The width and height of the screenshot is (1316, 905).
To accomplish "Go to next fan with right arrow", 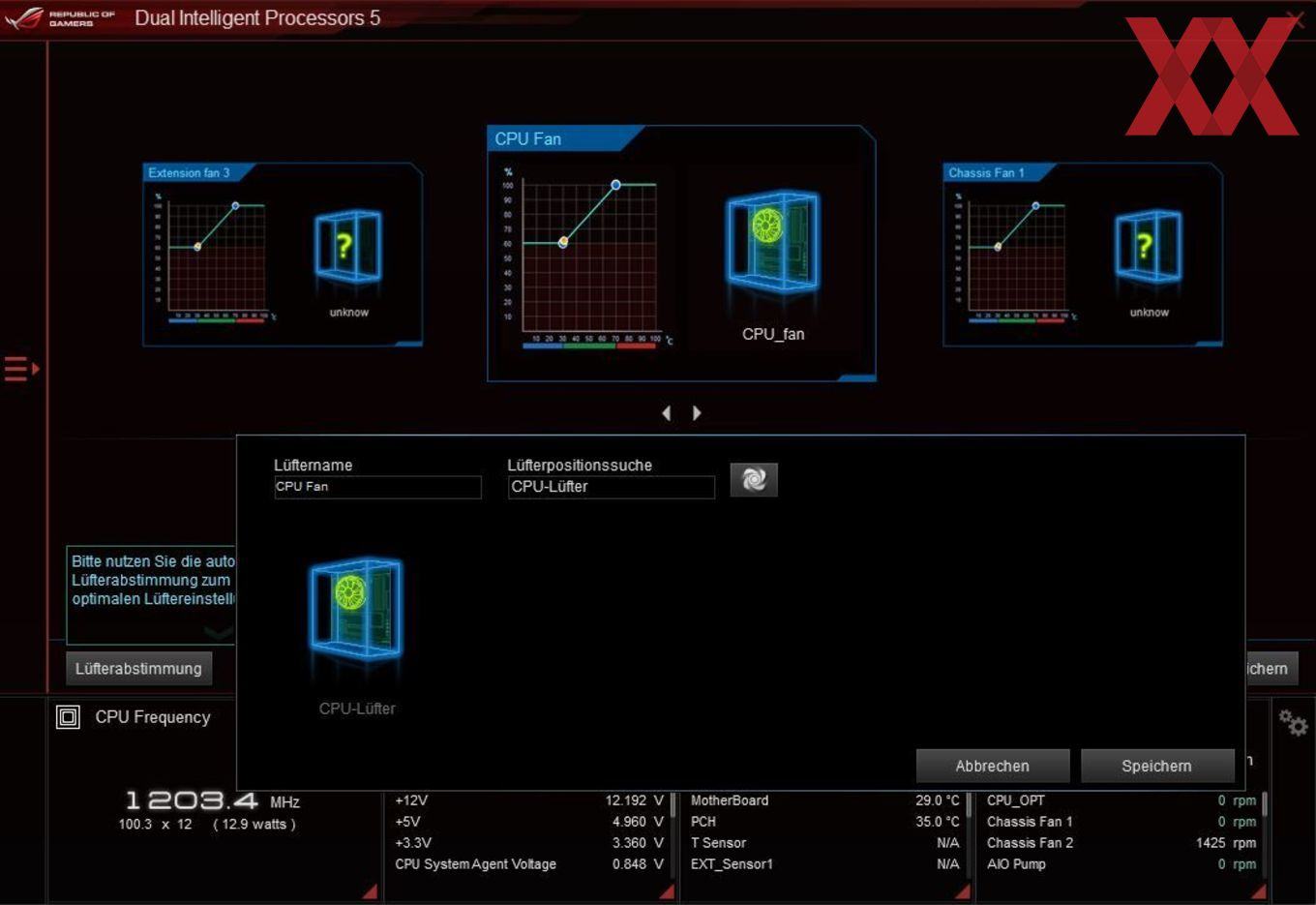I will click(x=696, y=413).
